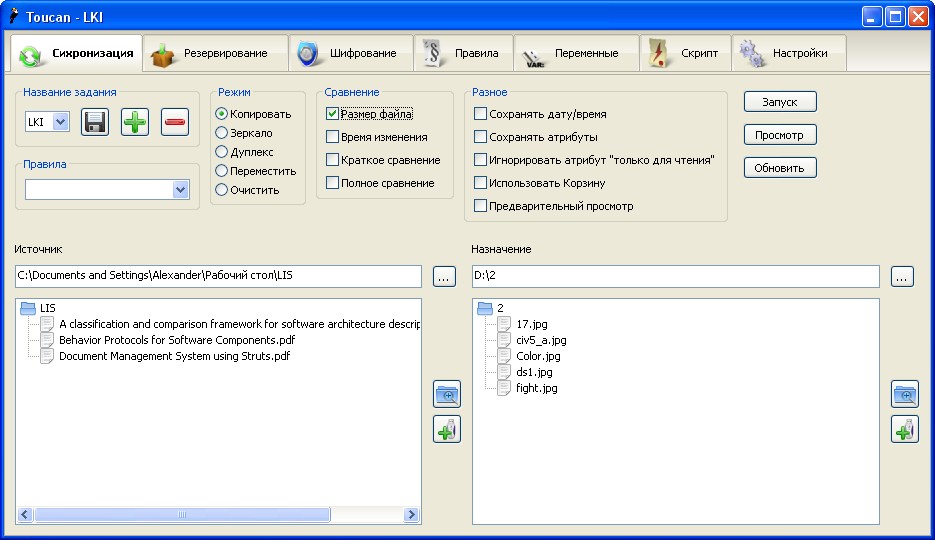Click the source pane expand-tree icon
Screen dimensions: 935x540
pyautogui.click(x=446, y=394)
